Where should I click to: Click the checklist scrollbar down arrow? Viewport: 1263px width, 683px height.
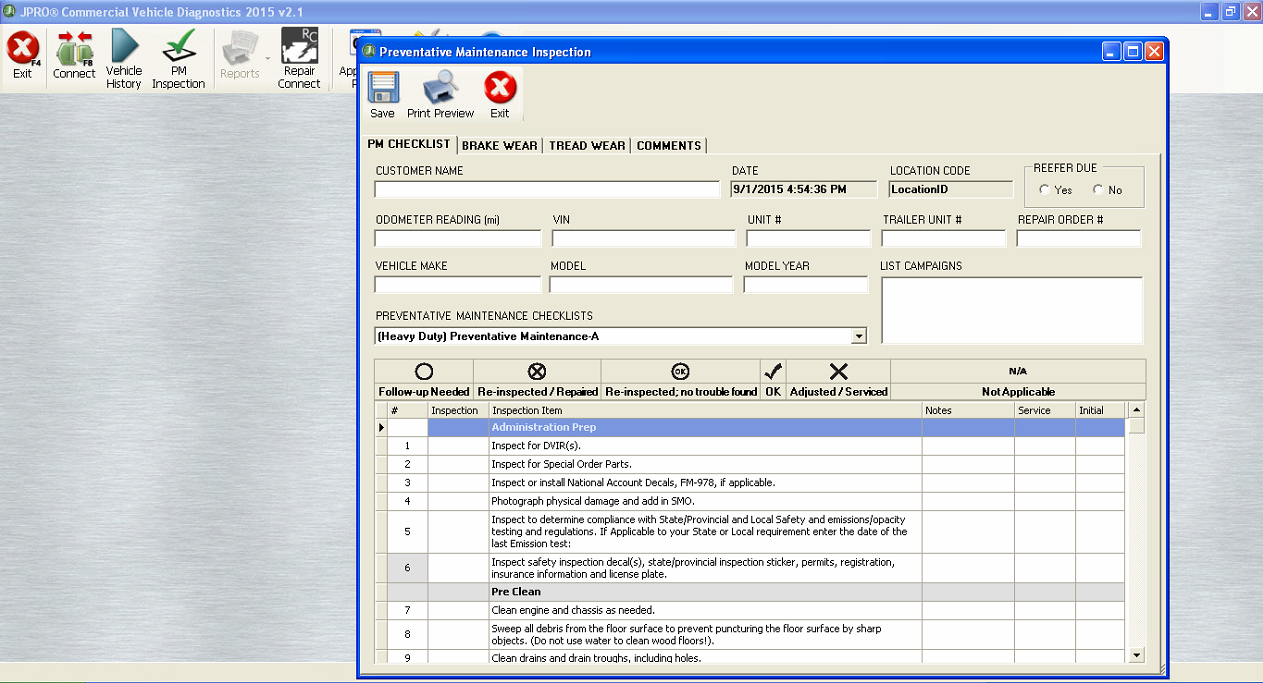point(1136,655)
